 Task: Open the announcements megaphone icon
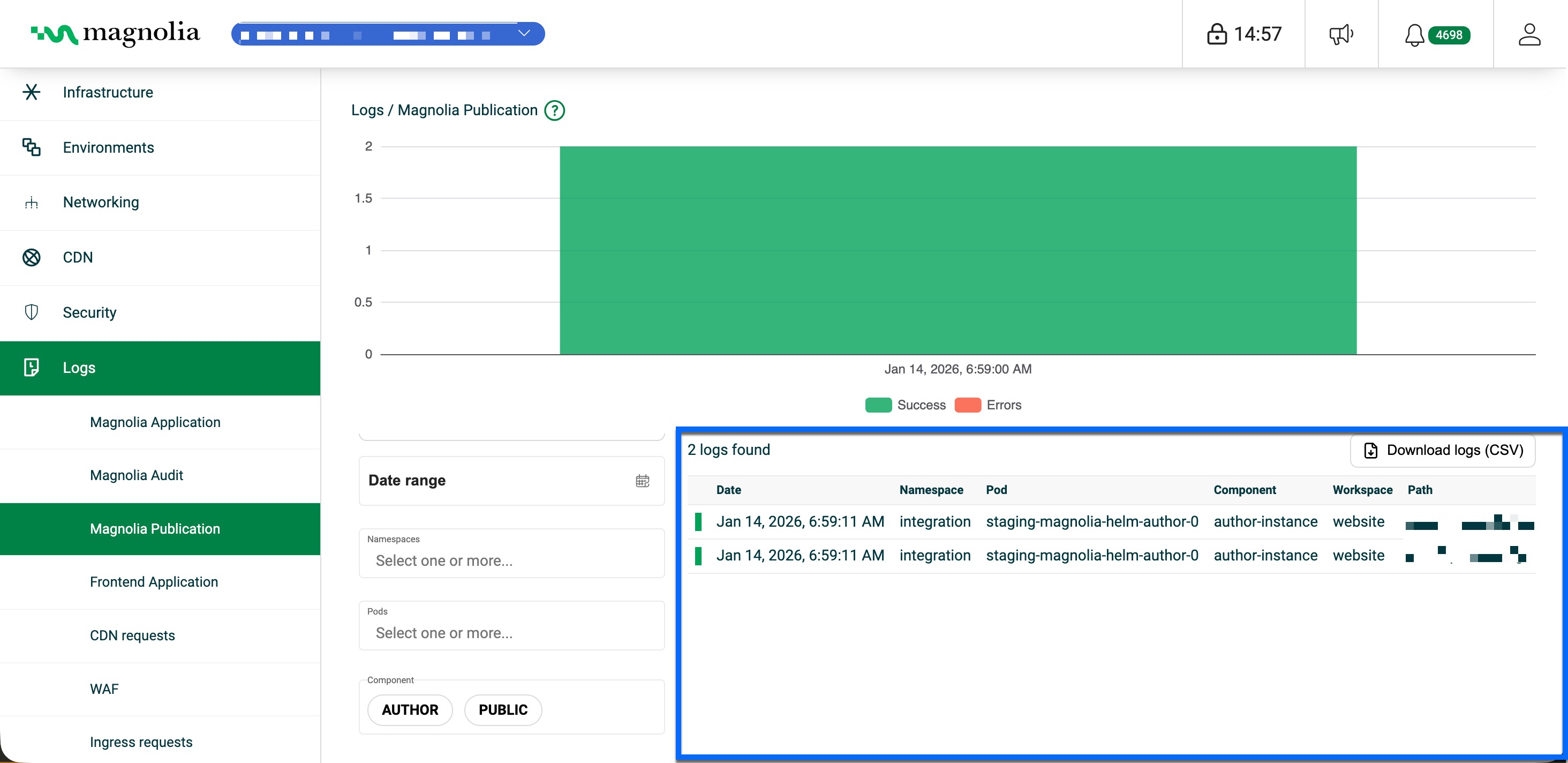(x=1341, y=34)
